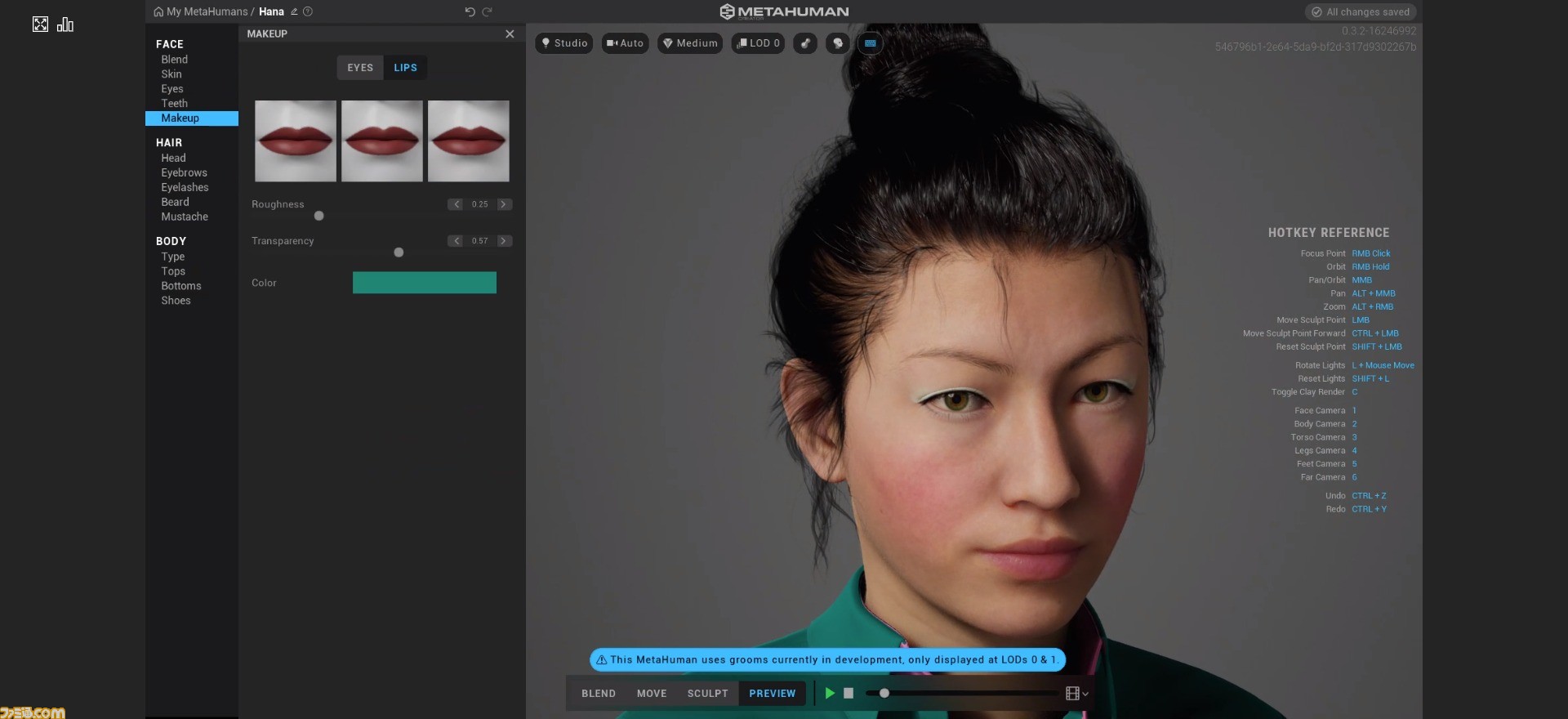Toggle the clay render head icon
This screenshot has width=1568, height=719.
click(838, 43)
